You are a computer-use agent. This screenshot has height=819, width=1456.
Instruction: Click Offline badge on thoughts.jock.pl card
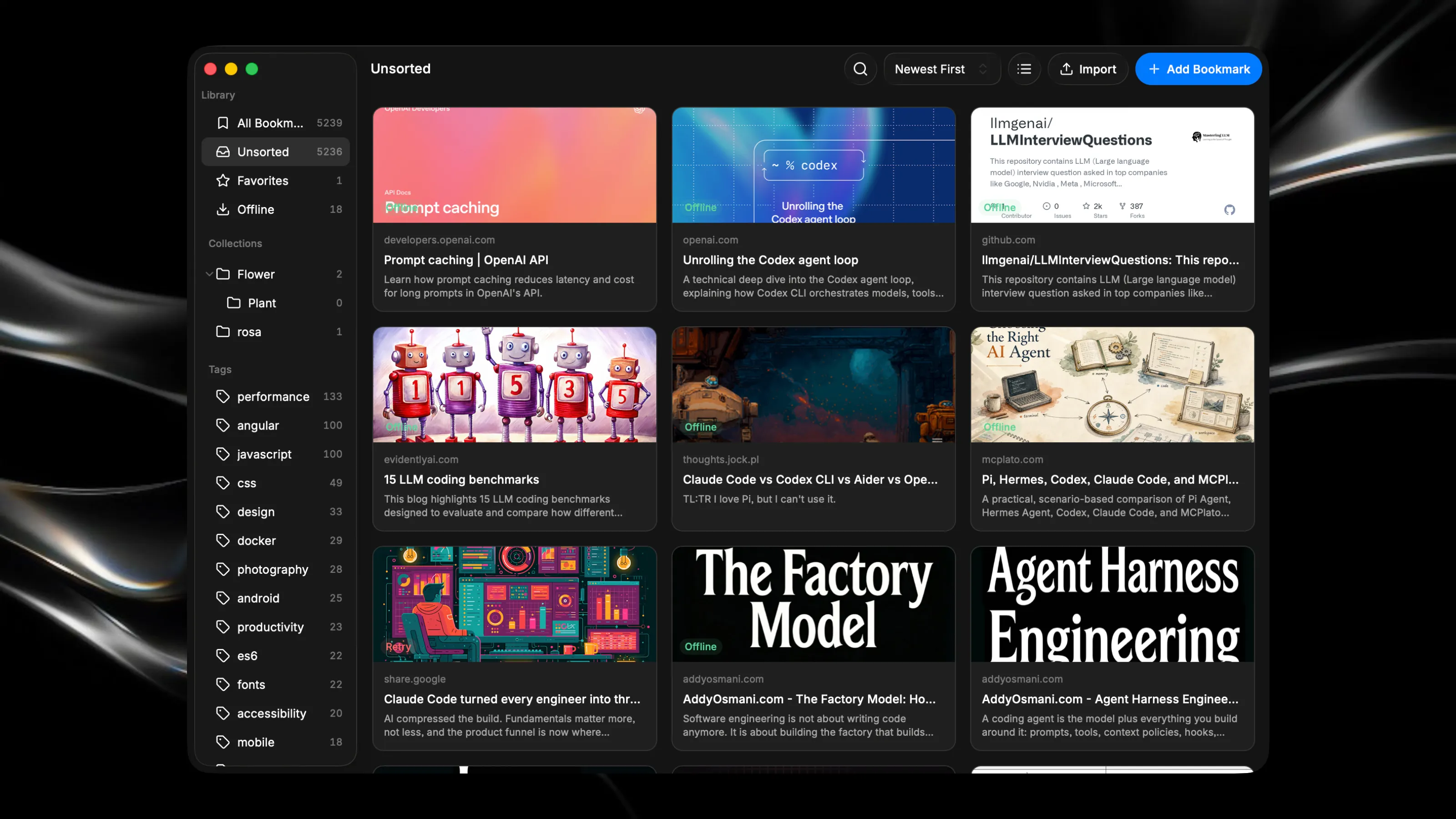700,427
